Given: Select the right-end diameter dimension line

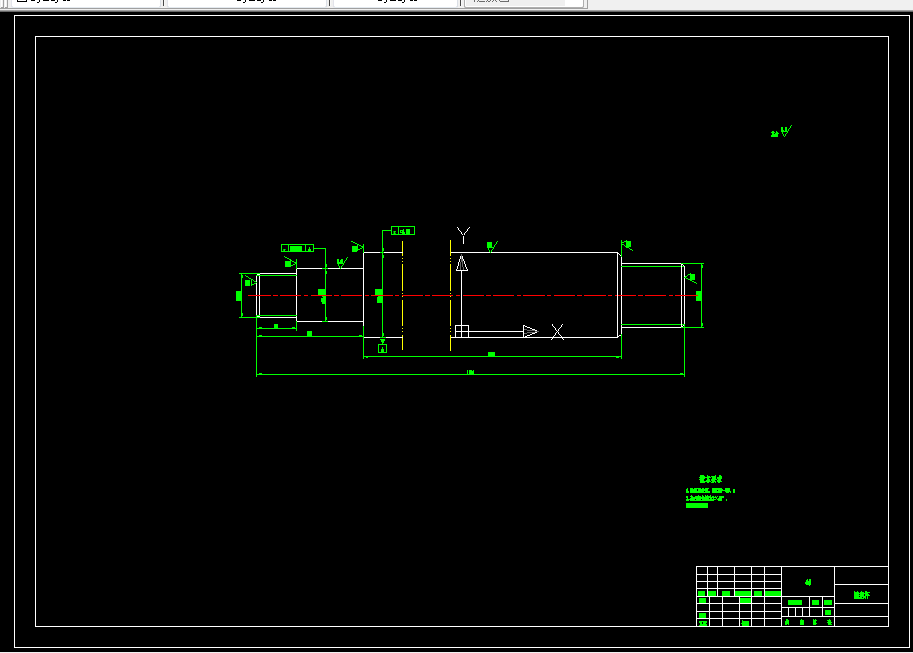Looking at the screenshot, I should 702,295.
